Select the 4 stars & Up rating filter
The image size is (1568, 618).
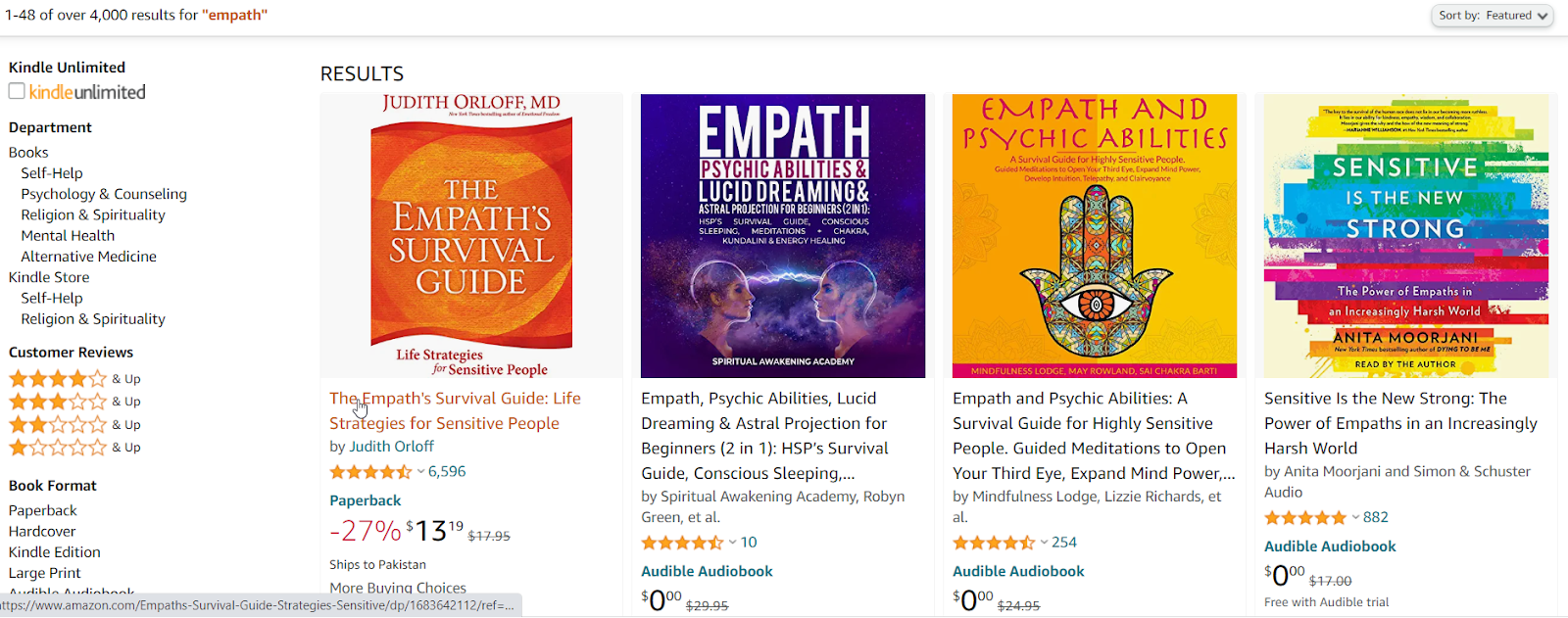pyautogui.click(x=59, y=378)
